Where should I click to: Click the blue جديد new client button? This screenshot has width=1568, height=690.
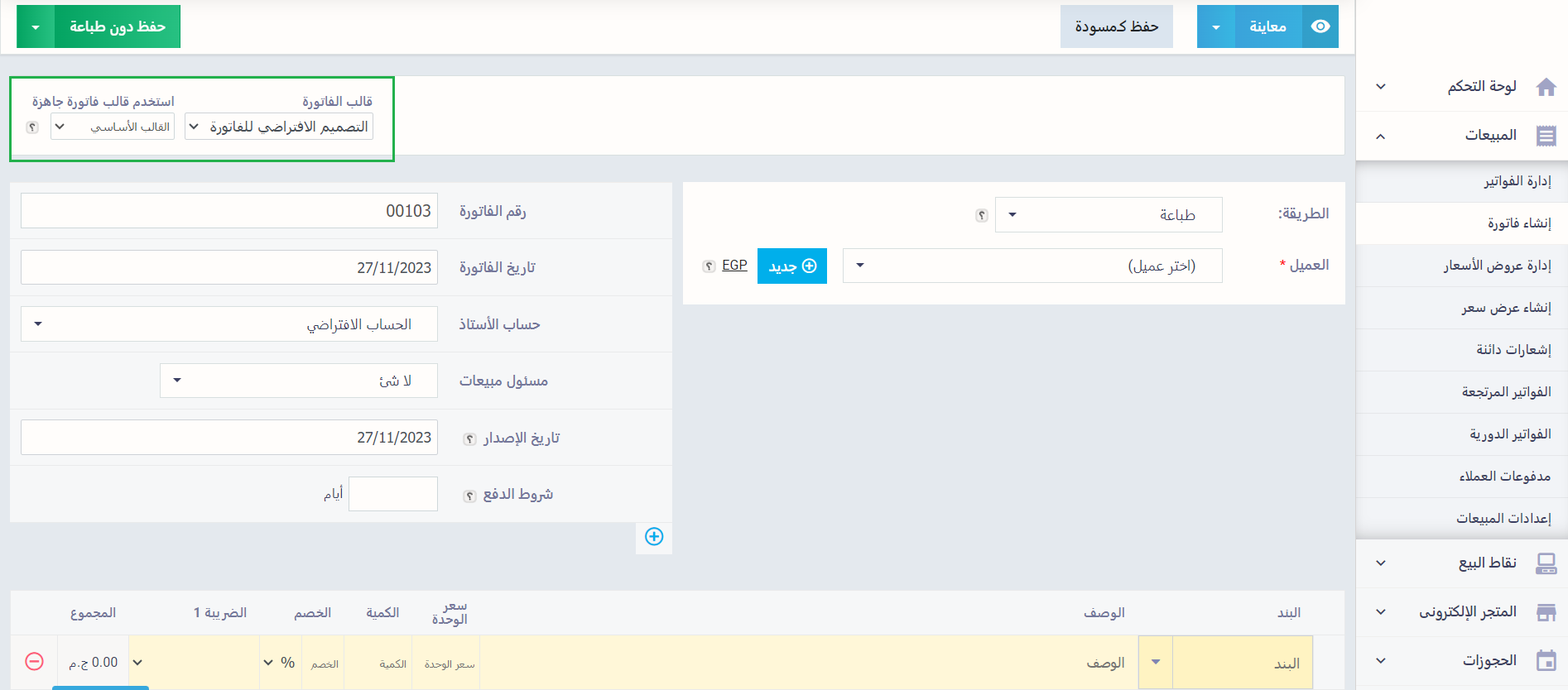(791, 266)
